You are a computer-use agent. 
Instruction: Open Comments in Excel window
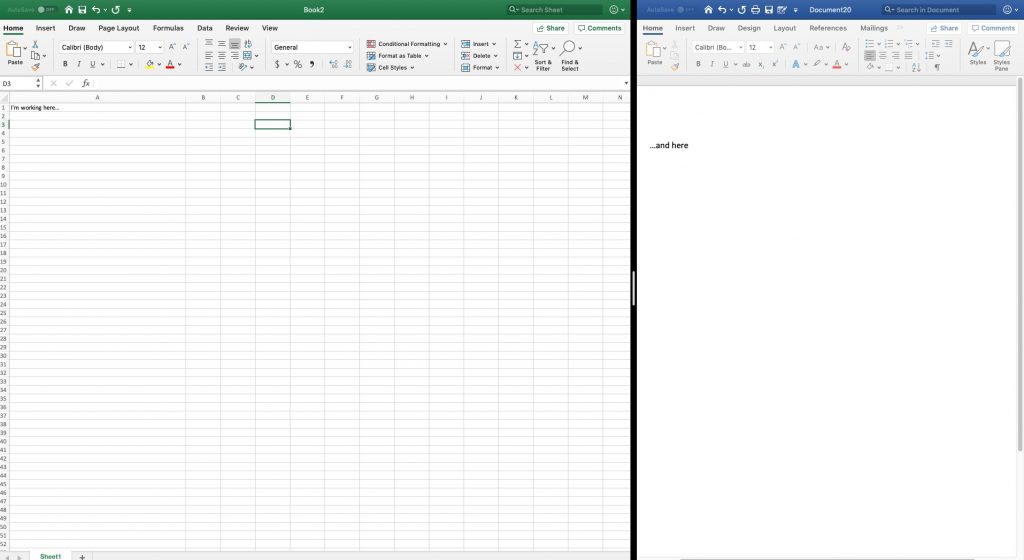tap(600, 28)
